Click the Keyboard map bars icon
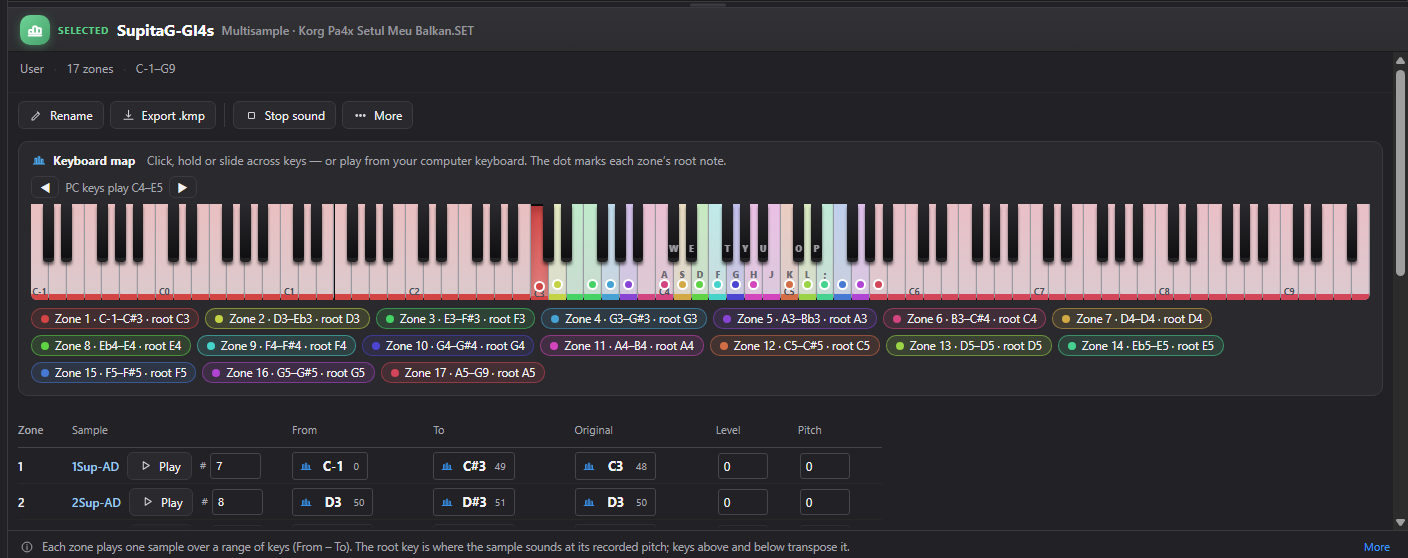The image size is (1408, 558). (x=39, y=161)
